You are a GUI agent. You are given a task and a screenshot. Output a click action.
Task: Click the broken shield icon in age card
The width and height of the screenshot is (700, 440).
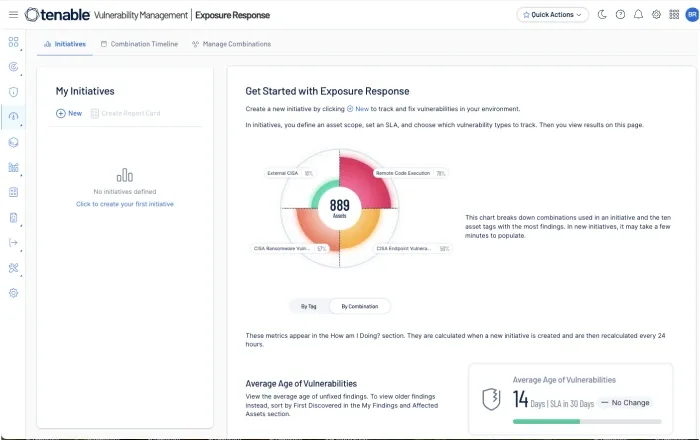[491, 398]
